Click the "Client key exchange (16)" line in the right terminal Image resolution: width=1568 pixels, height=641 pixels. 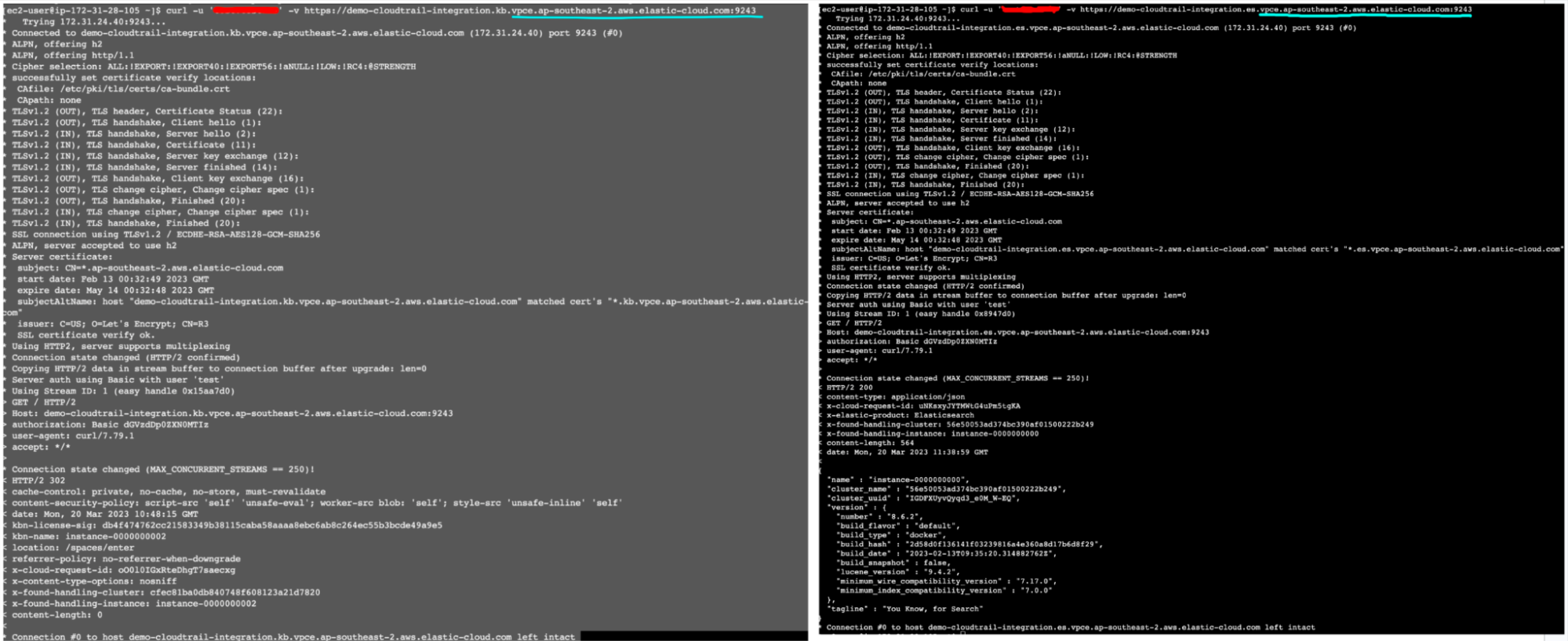click(952, 148)
